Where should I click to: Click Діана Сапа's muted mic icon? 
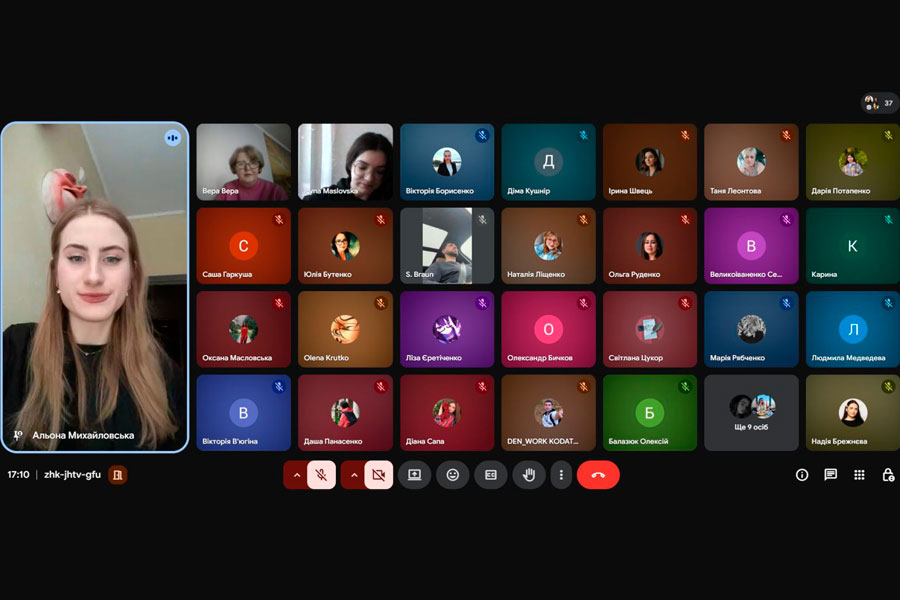pyautogui.click(x=482, y=386)
